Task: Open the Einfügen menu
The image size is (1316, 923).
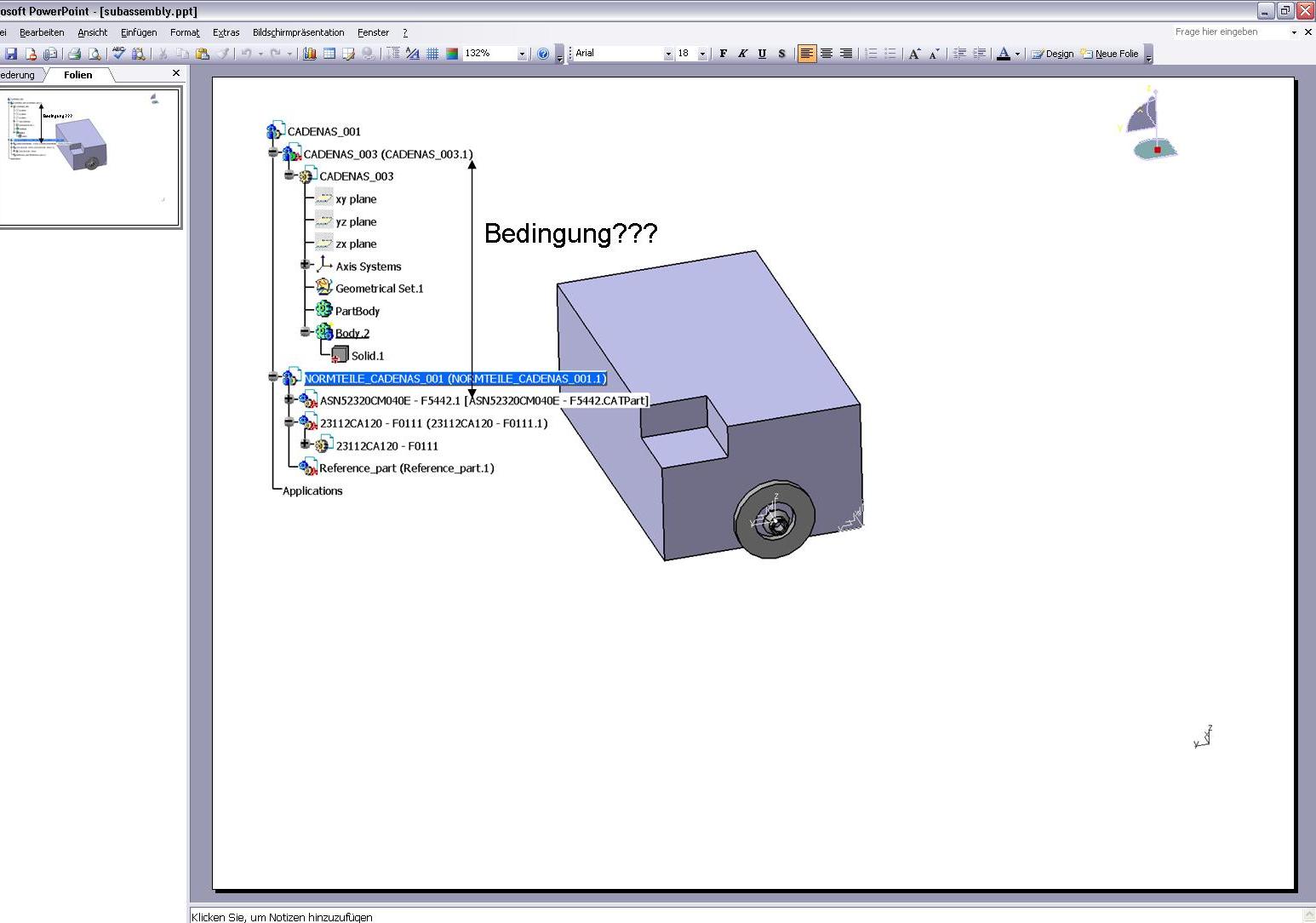Action: pos(139,32)
